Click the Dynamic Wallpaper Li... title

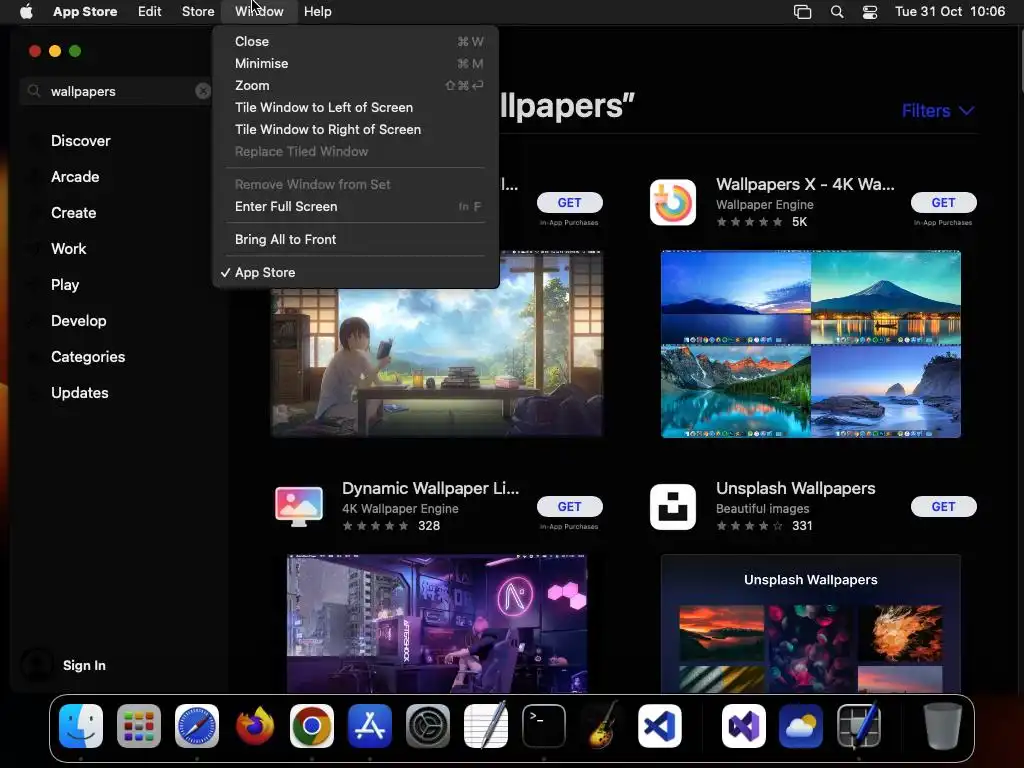(x=430, y=488)
